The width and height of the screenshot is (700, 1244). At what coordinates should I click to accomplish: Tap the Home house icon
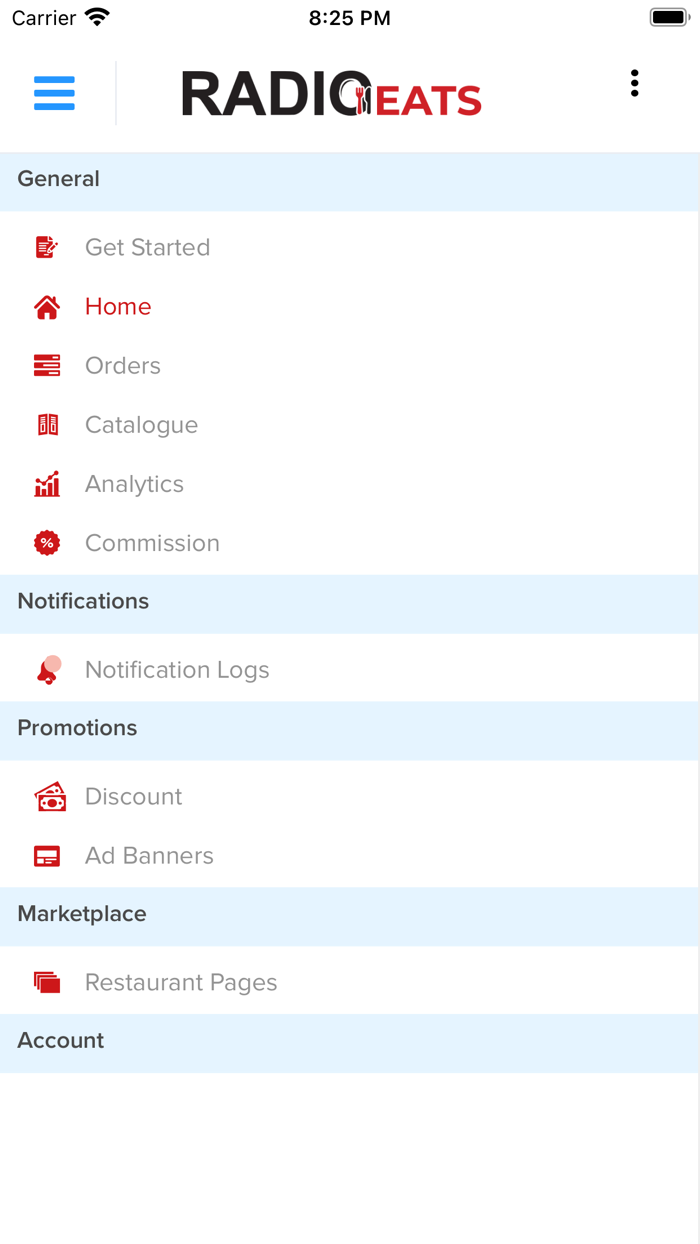47,307
